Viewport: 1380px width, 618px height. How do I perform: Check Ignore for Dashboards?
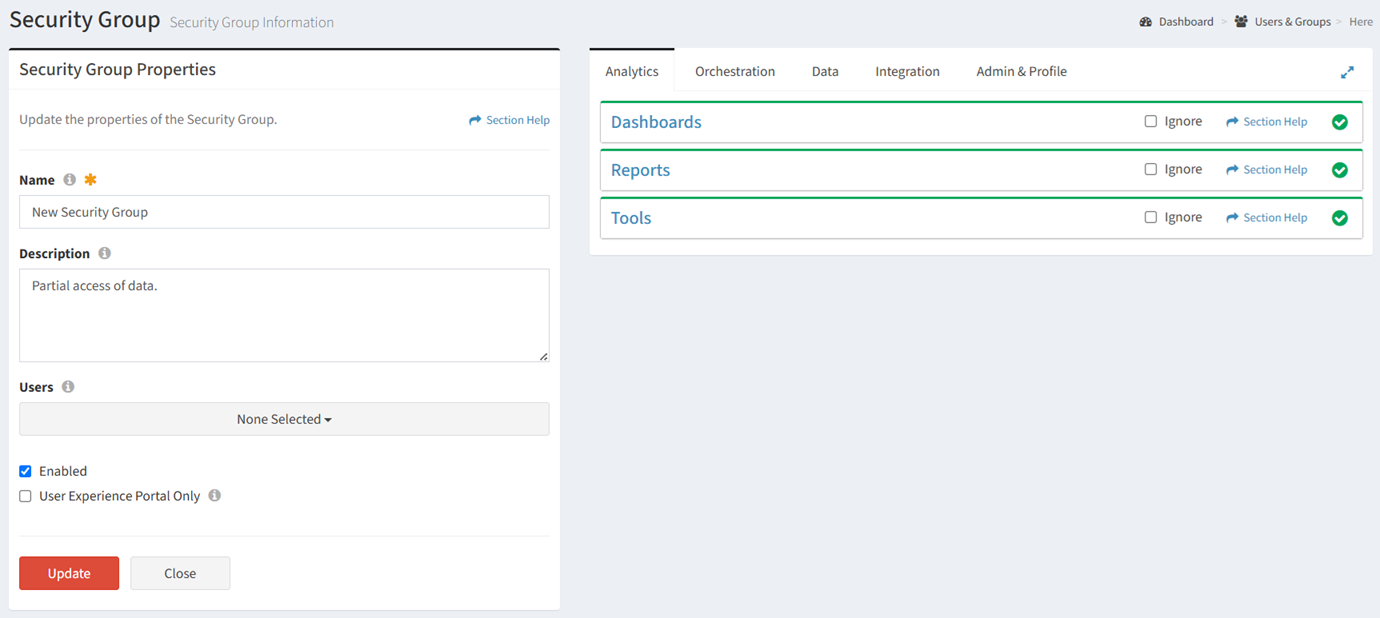click(x=1150, y=121)
